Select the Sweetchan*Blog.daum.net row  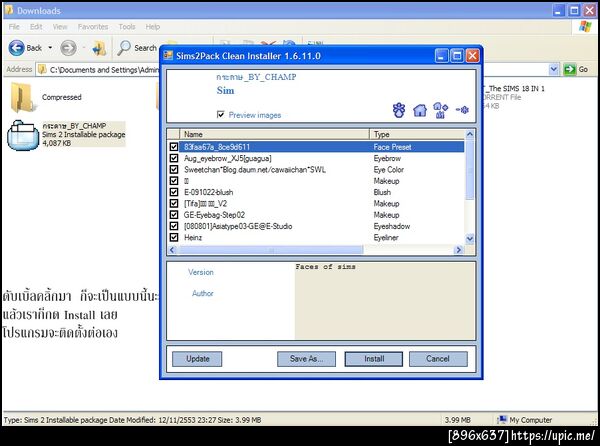[317, 169]
